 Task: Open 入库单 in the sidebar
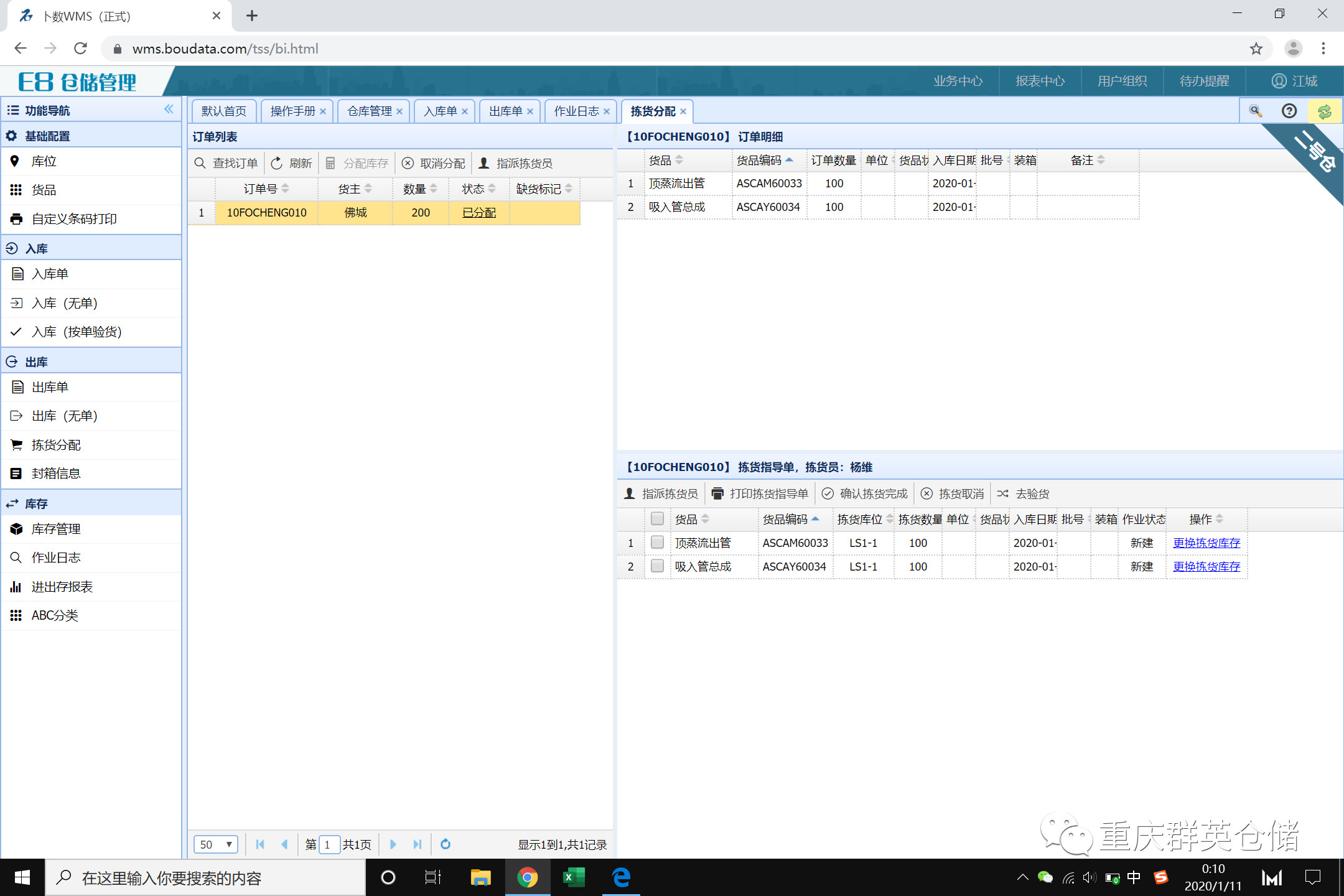91,274
